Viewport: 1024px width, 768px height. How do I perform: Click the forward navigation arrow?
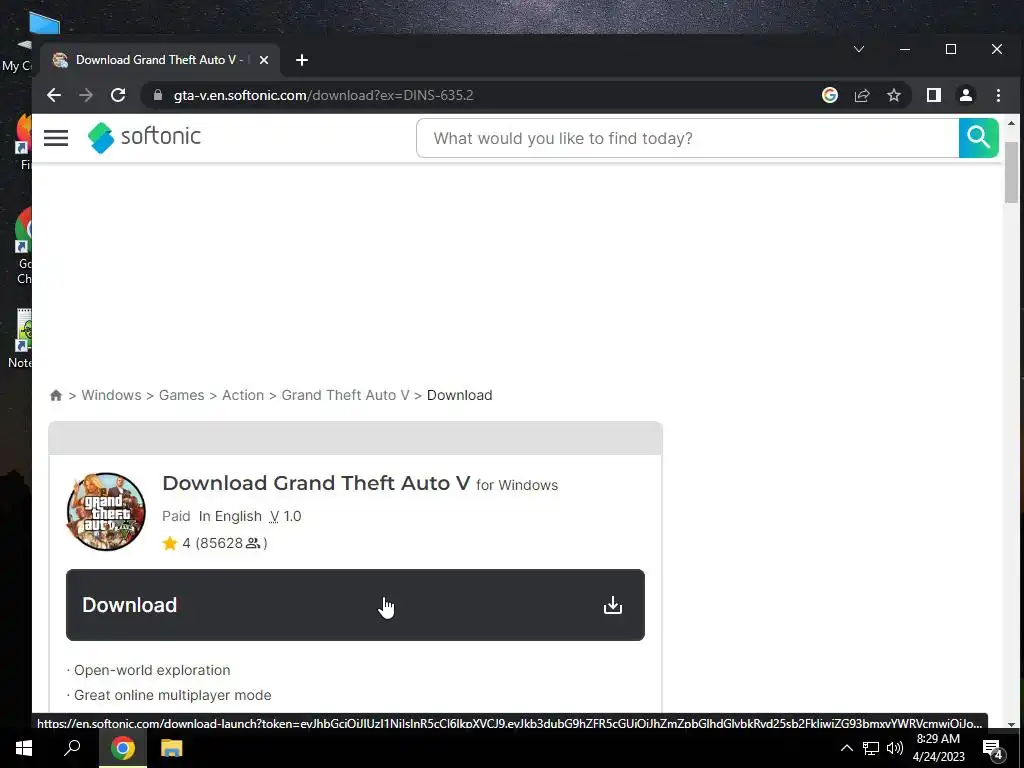coord(86,95)
